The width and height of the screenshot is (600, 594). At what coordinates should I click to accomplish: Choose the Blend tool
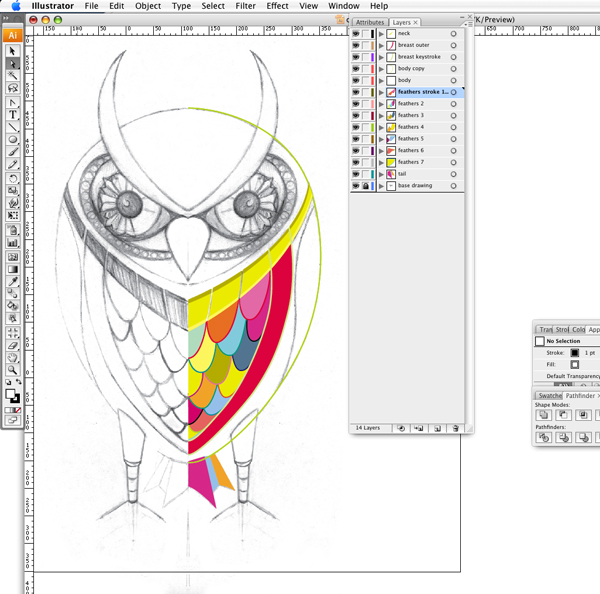(13, 294)
